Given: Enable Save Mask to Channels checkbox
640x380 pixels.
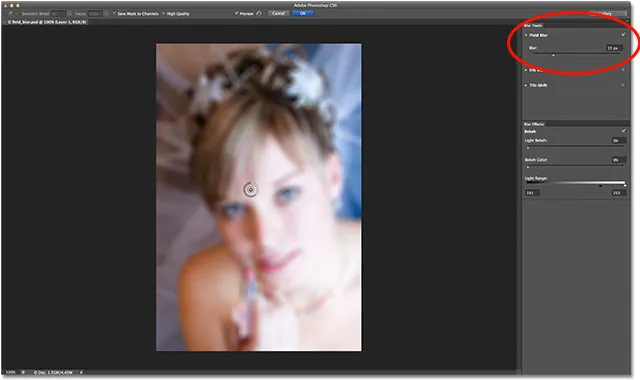Looking at the screenshot, I should point(114,13).
